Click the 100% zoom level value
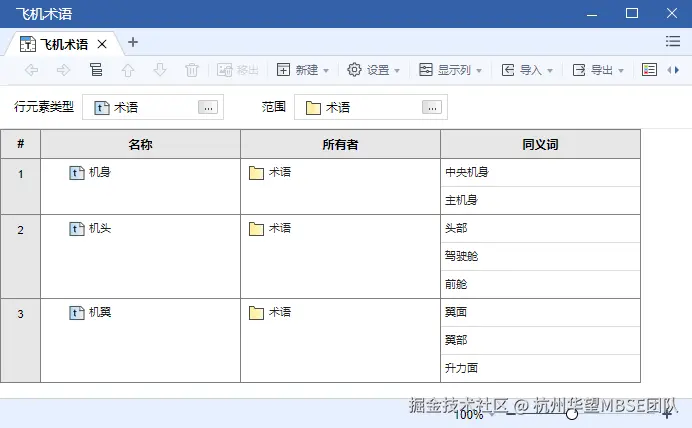Viewport: 692px width, 428px height. pyautogui.click(x=469, y=414)
